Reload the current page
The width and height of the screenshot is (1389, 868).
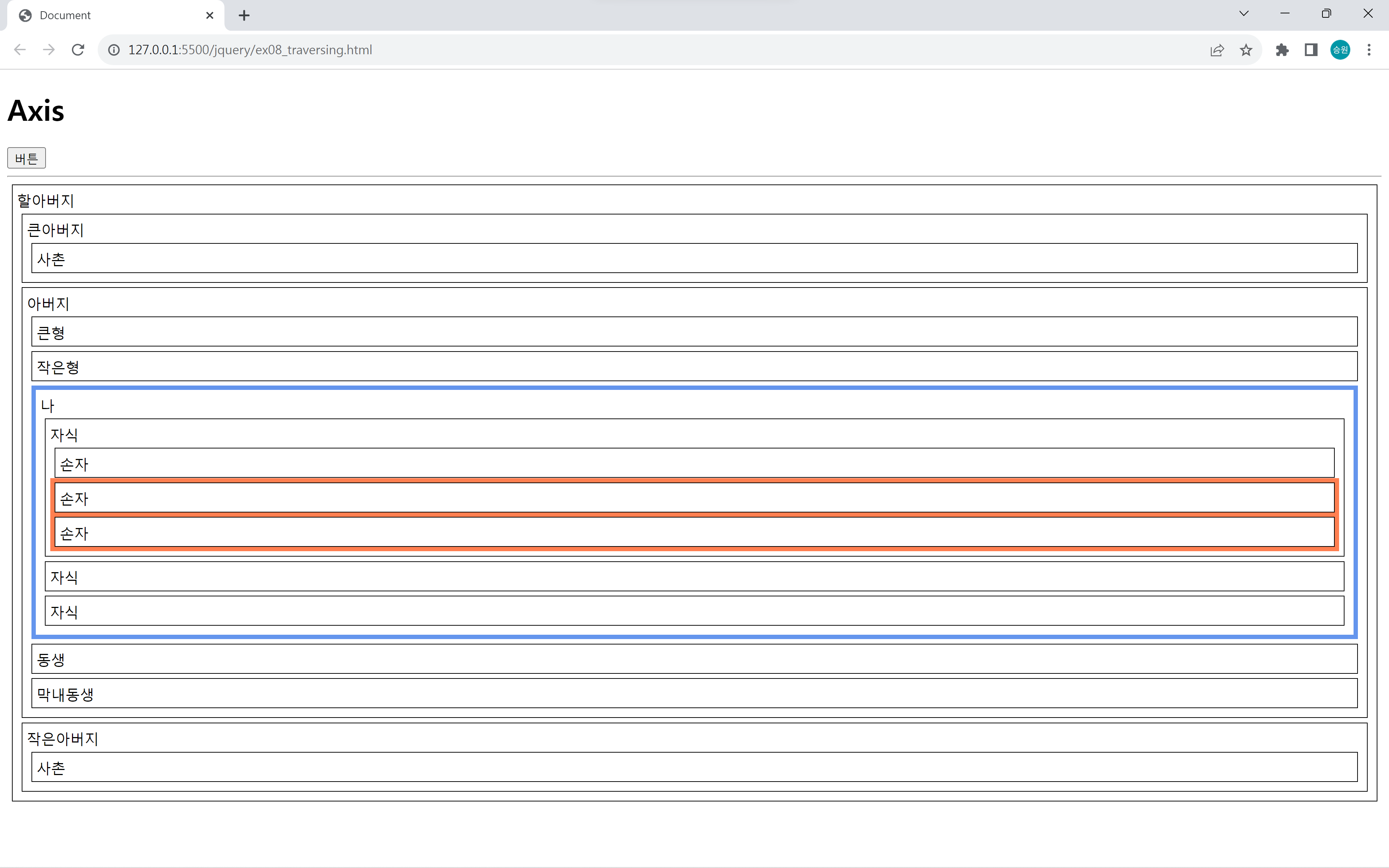click(78, 50)
